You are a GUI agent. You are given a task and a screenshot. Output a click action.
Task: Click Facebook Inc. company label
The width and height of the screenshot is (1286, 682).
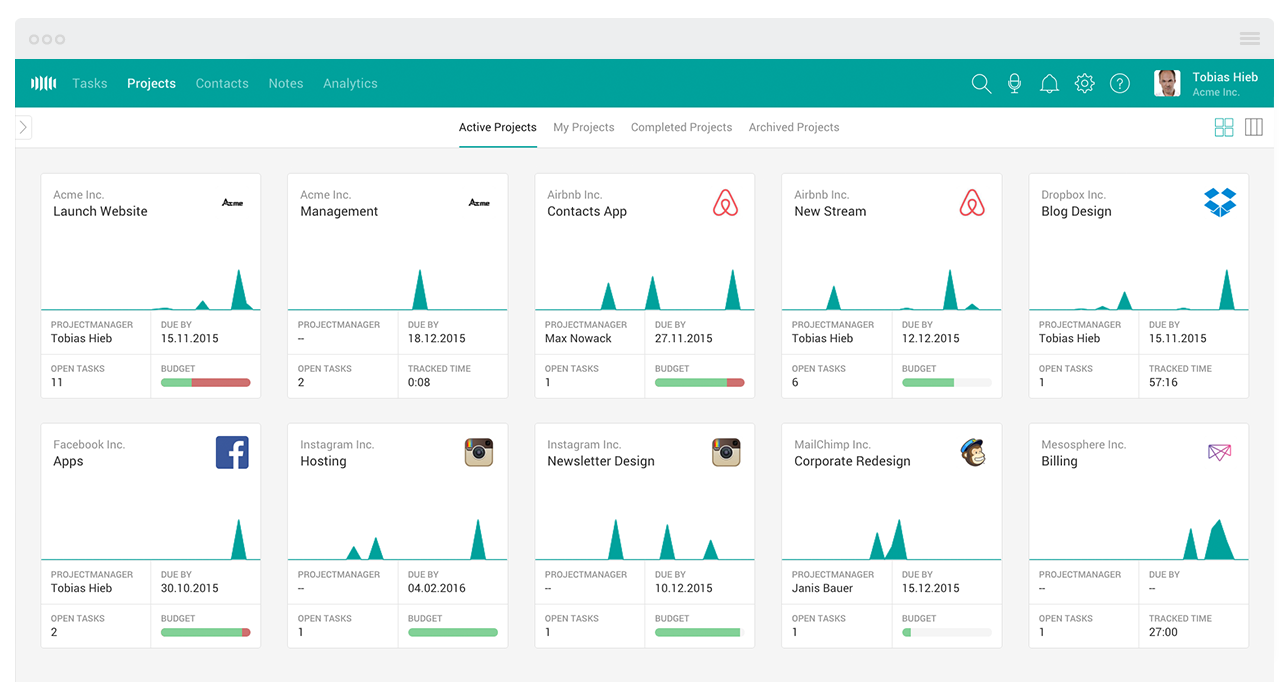89,445
